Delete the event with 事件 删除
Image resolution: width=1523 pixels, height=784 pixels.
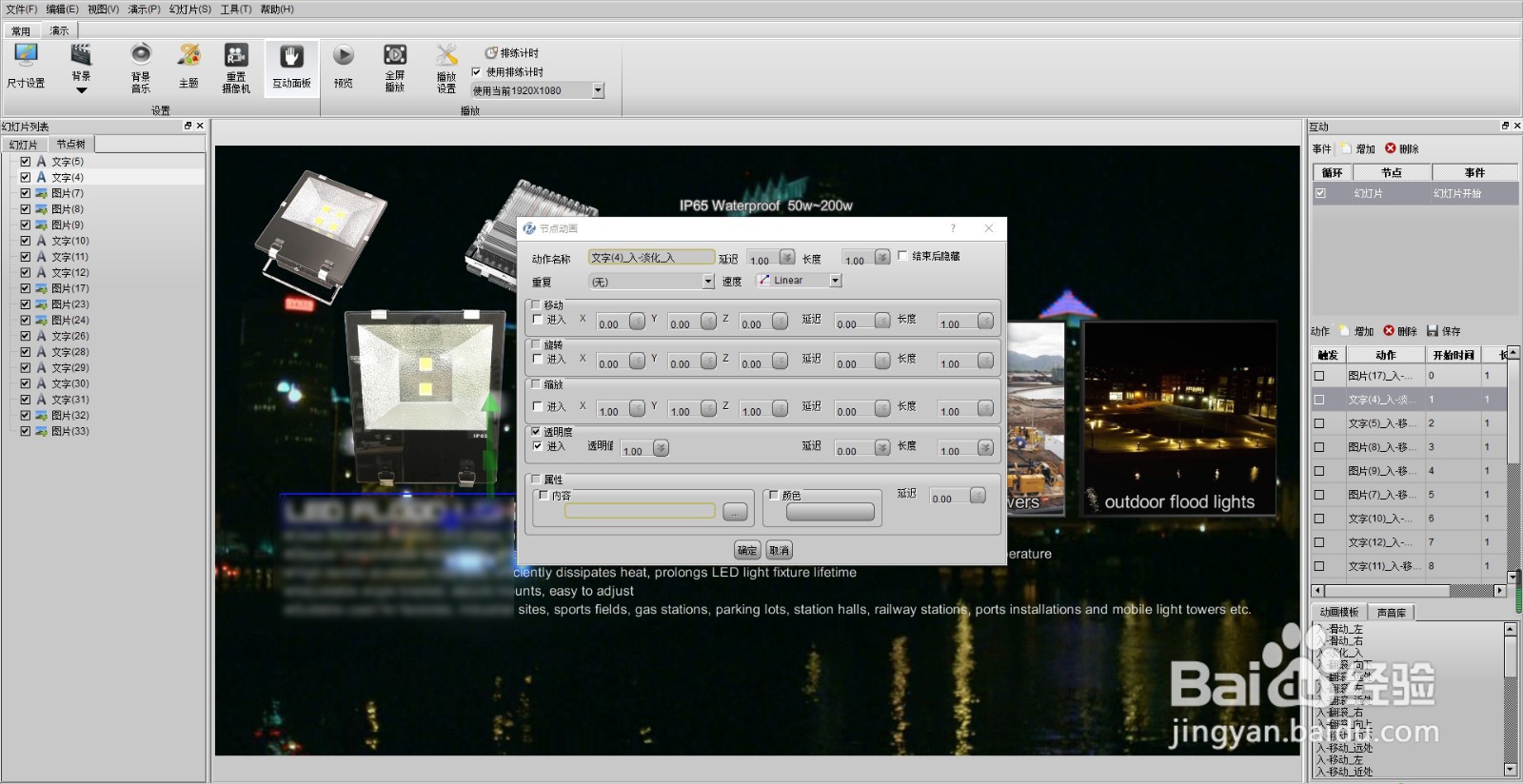[x=1402, y=149]
